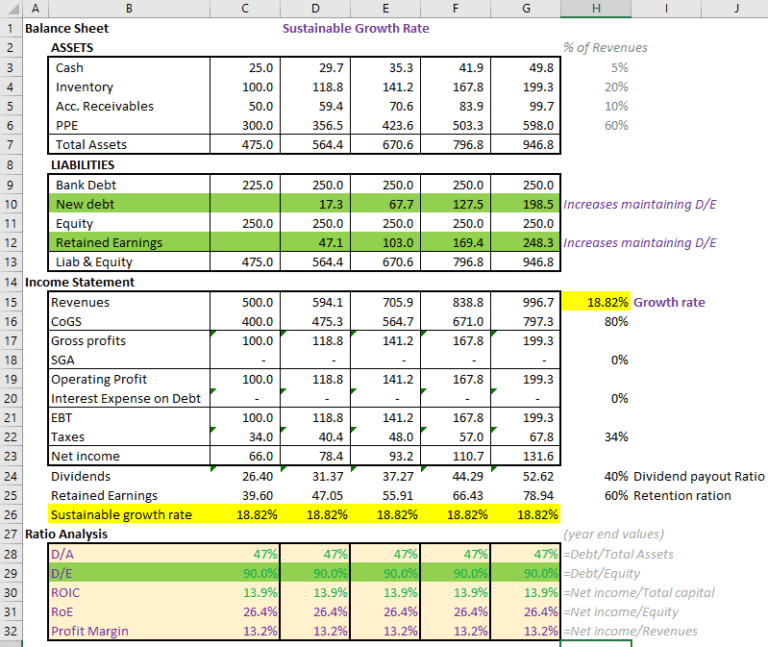Select the 'Income Statement' heading
768x647 pixels.
(80, 282)
